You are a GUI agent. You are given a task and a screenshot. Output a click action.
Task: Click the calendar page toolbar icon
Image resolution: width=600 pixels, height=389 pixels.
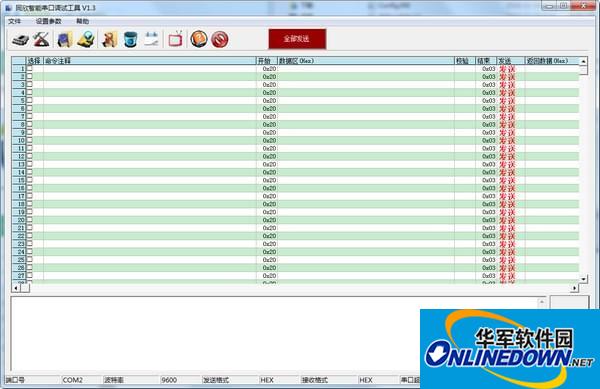click(x=152, y=39)
